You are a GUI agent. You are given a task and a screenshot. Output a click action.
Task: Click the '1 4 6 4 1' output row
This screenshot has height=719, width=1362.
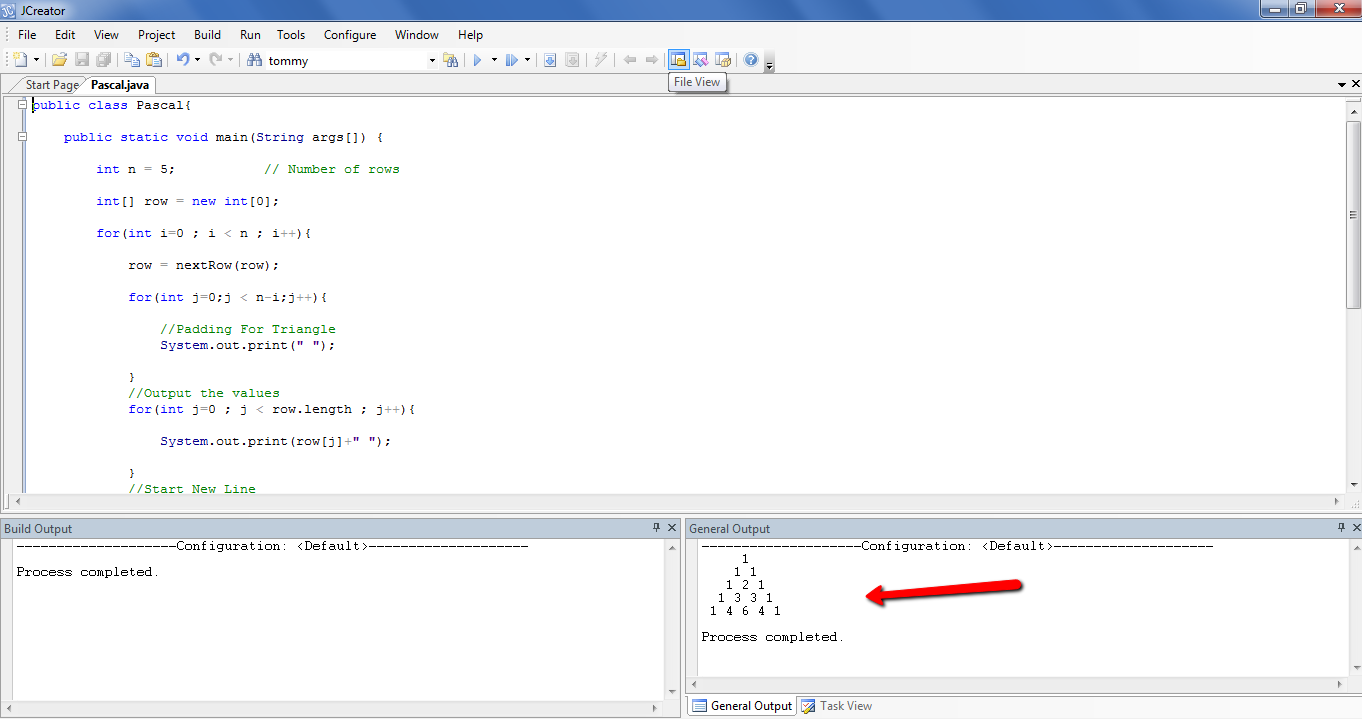pyautogui.click(x=745, y=611)
